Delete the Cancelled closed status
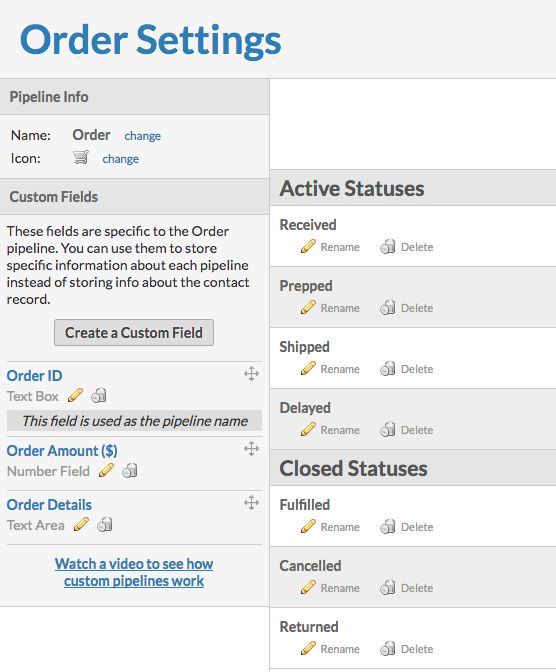 point(407,588)
